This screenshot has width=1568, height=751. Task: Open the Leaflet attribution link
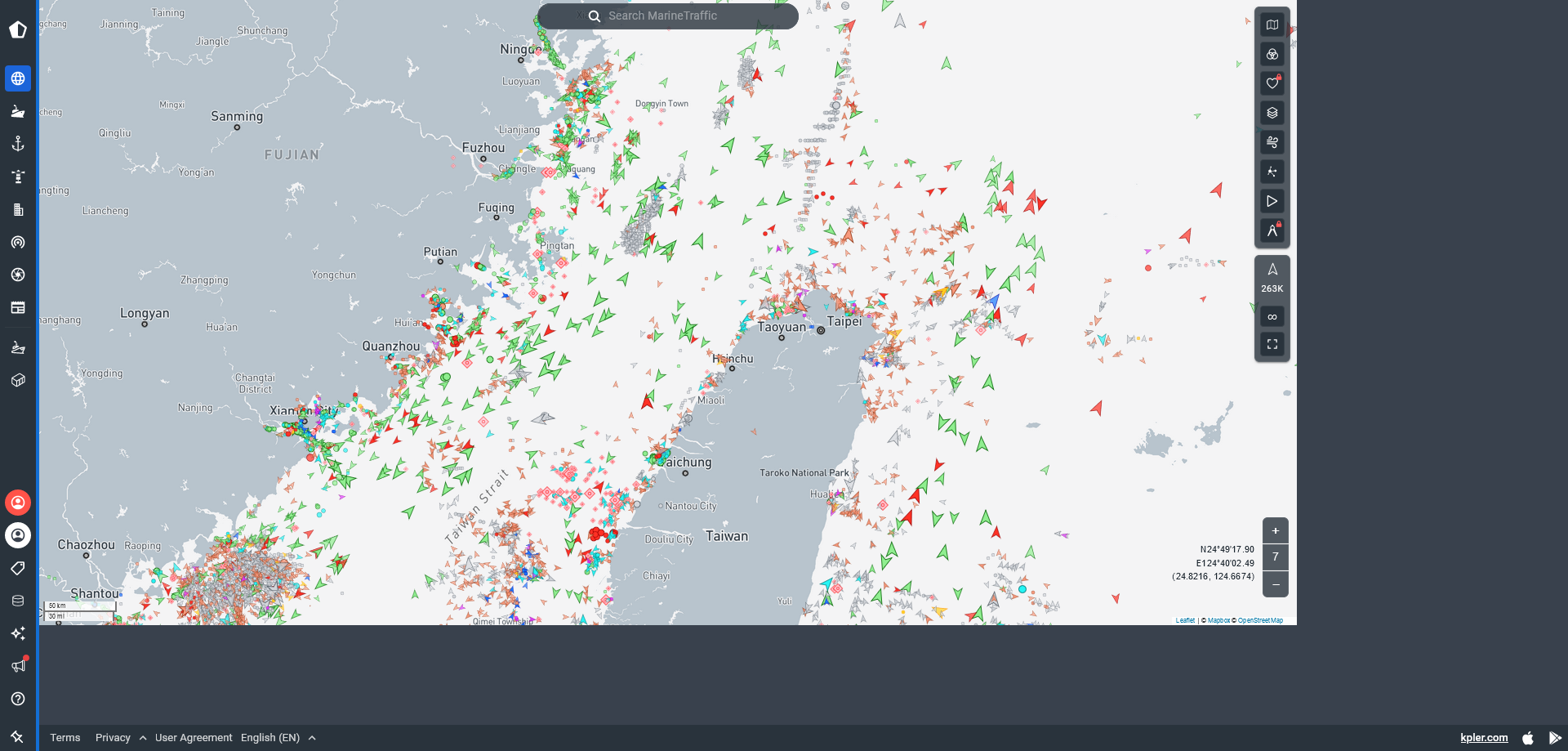click(1185, 620)
